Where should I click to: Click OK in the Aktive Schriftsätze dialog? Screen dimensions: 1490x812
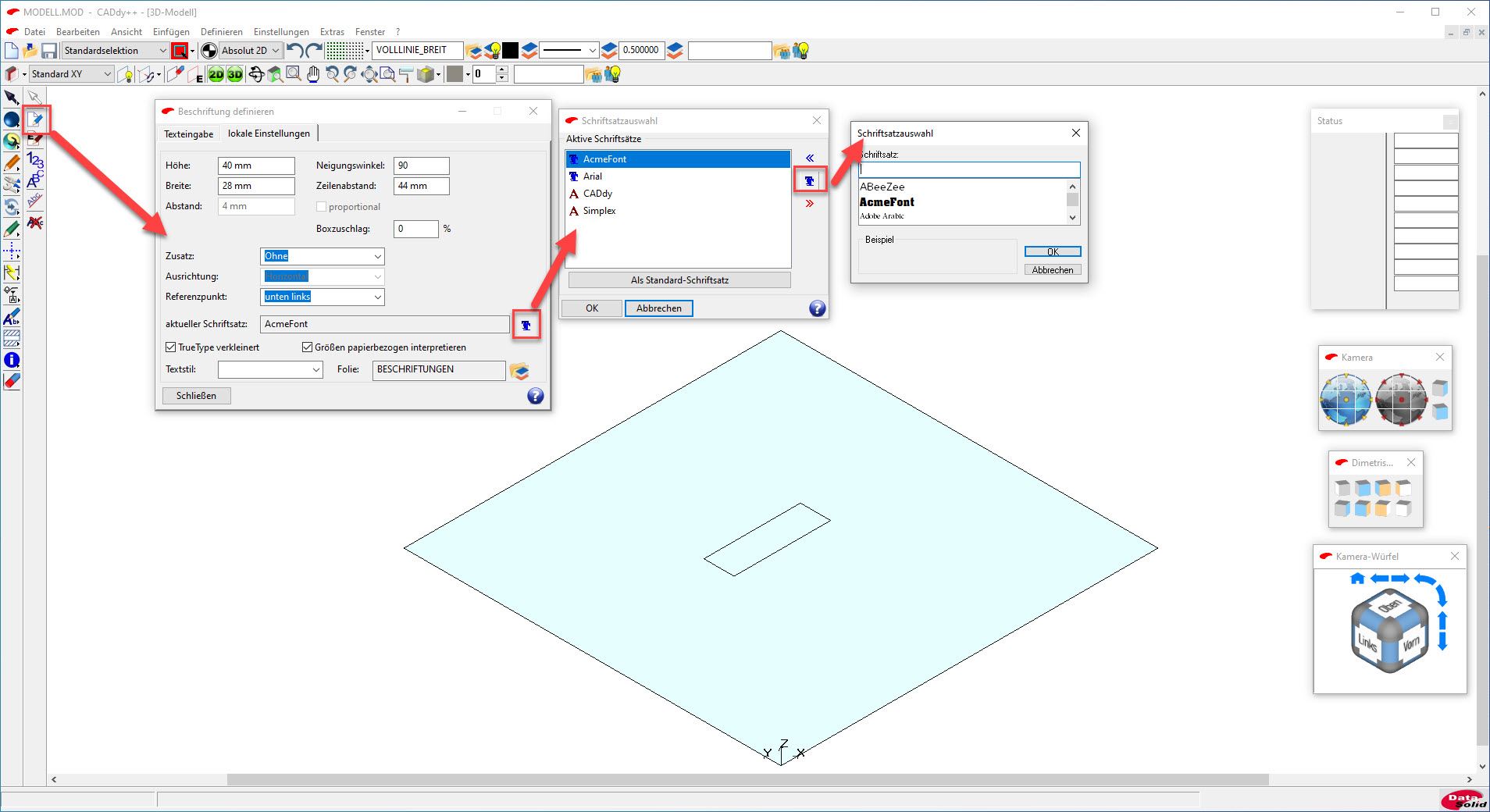pos(592,308)
